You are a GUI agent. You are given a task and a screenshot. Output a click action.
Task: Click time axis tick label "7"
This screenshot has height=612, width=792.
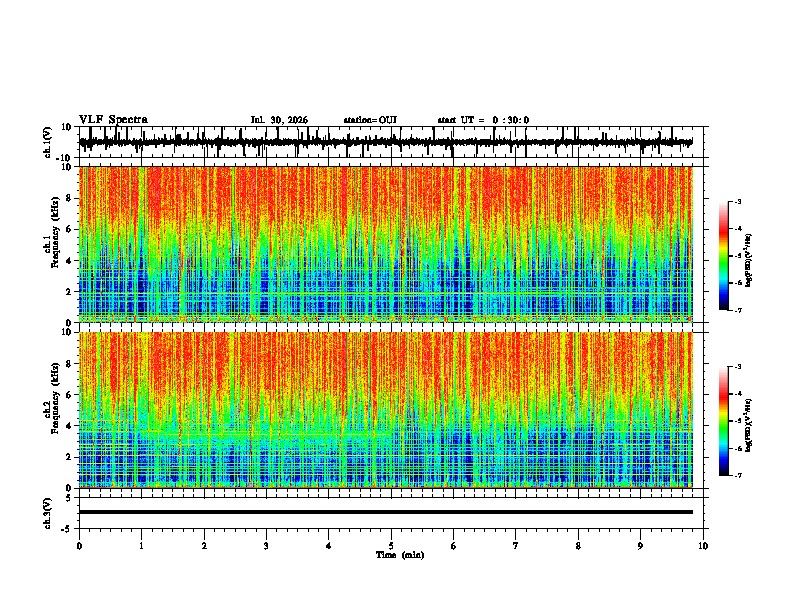pyautogui.click(x=516, y=546)
